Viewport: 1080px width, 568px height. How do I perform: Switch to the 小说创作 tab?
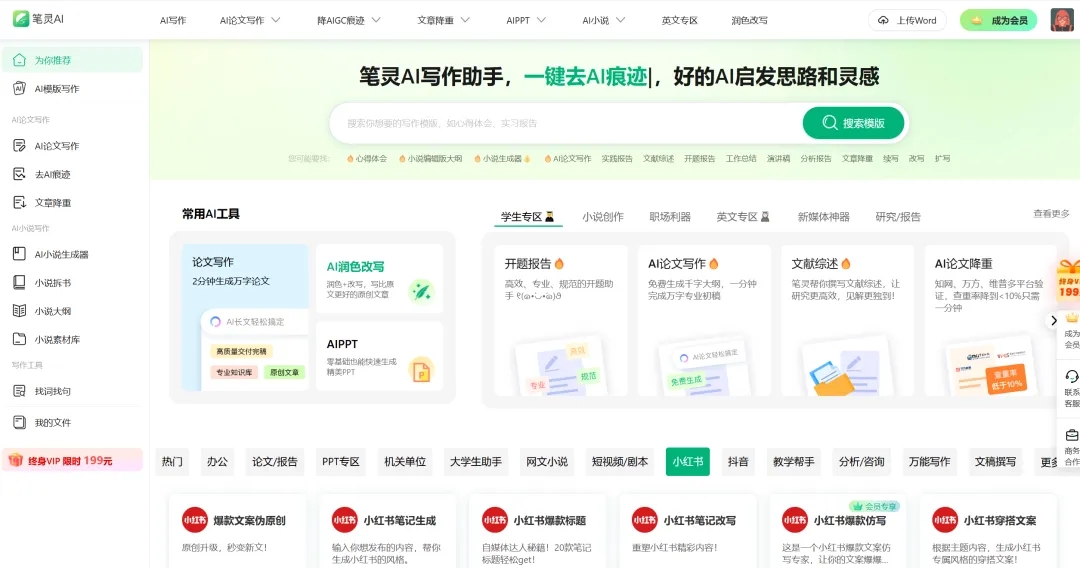point(603,216)
